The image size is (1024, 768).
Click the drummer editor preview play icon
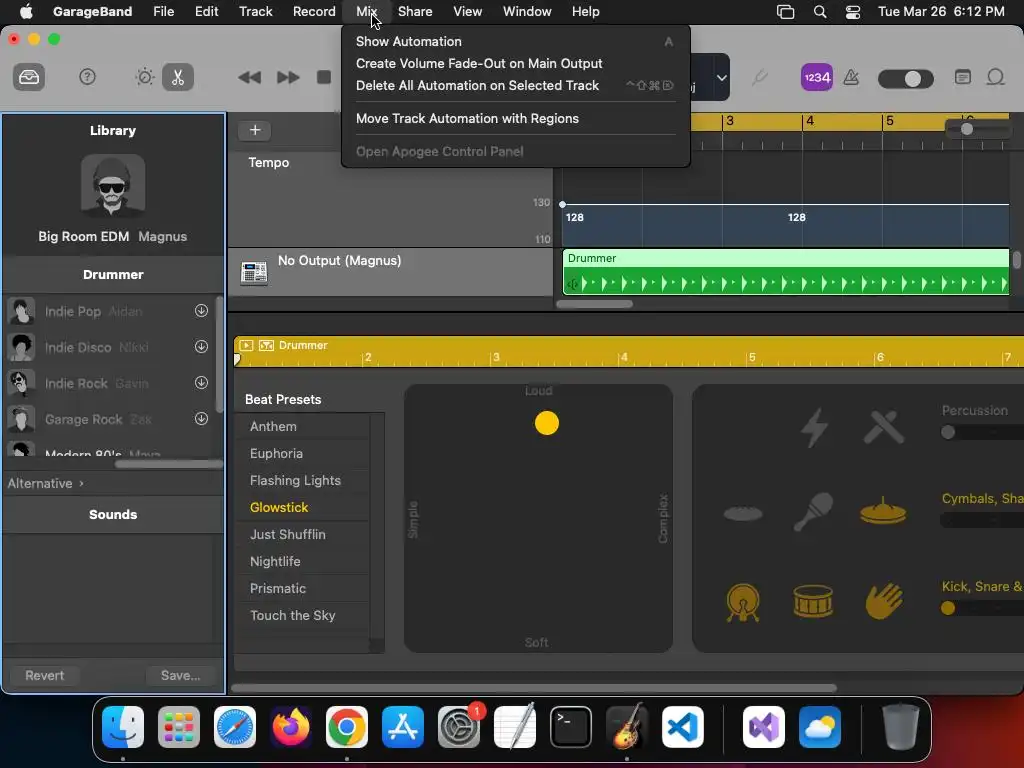pos(246,345)
